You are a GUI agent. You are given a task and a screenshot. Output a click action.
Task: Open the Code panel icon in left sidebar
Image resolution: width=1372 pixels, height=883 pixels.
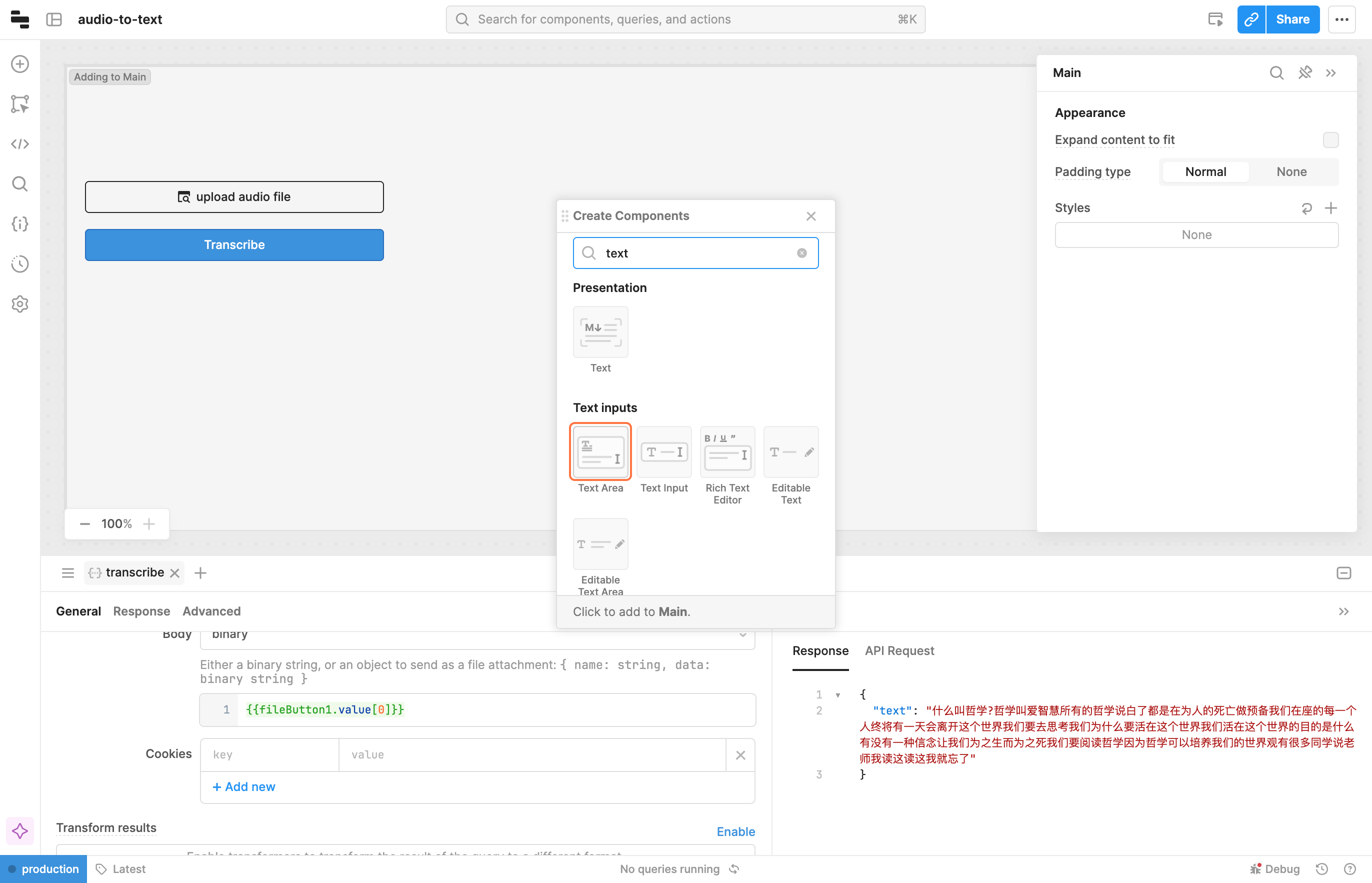[x=20, y=144]
